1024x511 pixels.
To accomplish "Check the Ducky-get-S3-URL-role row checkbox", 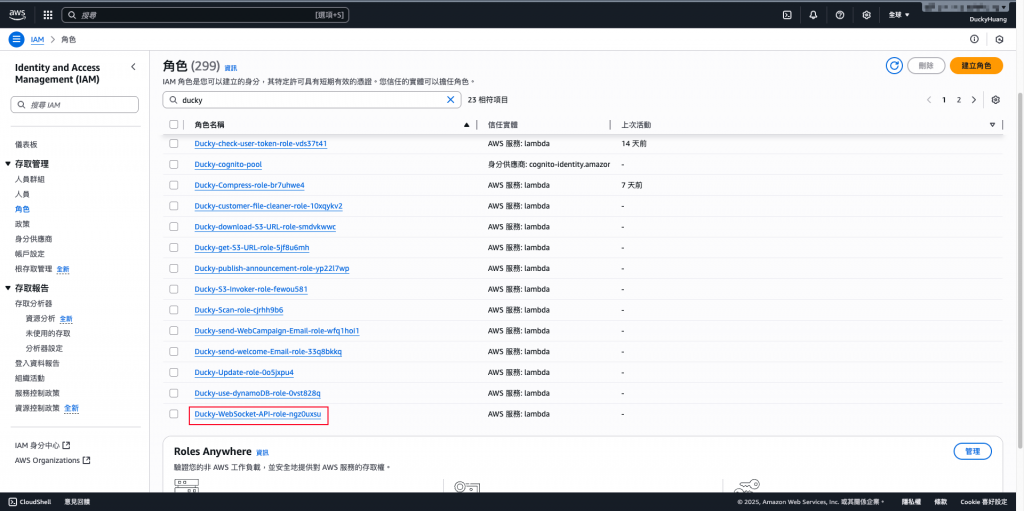I will (x=174, y=247).
